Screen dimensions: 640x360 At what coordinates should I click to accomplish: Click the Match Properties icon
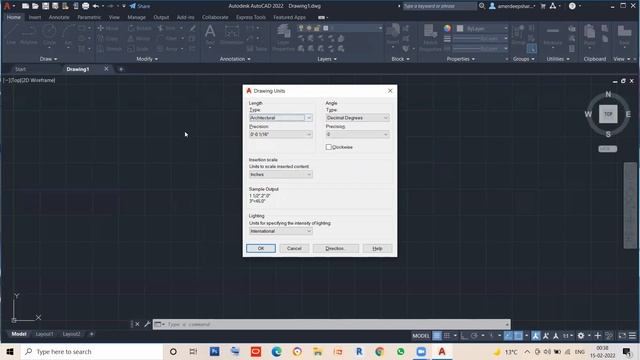pyautogui.click(x=430, y=37)
